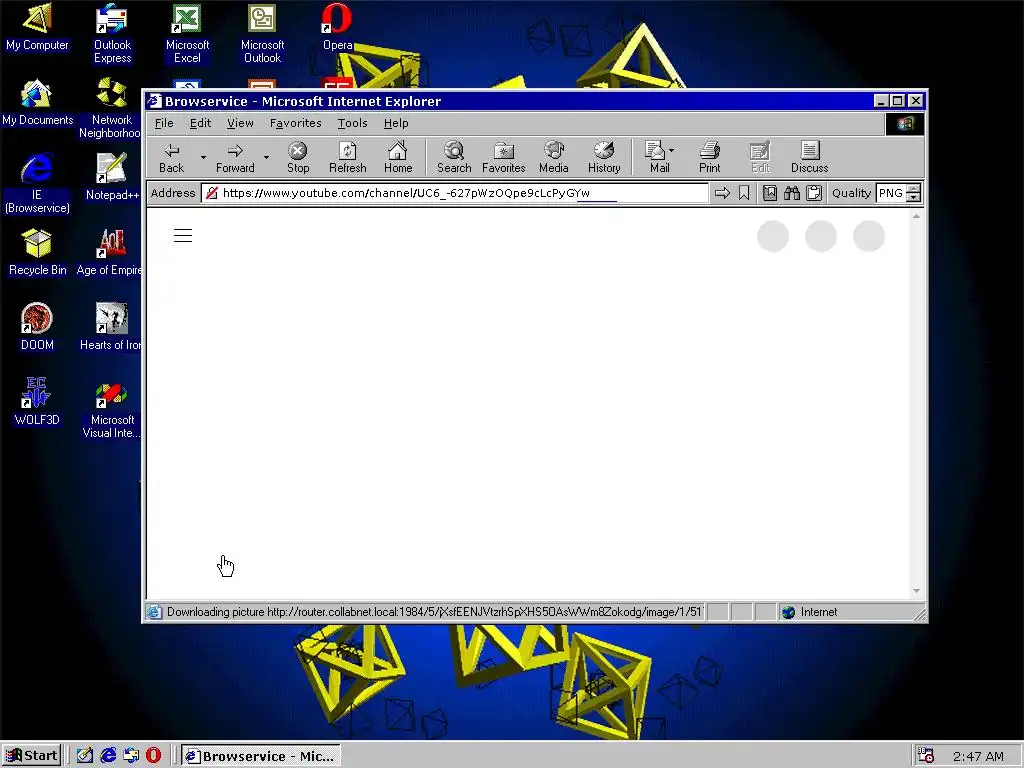Viewport: 1024px width, 768px height.
Task: Select Microsoft Excel desktop shortcut
Action: pos(187,34)
